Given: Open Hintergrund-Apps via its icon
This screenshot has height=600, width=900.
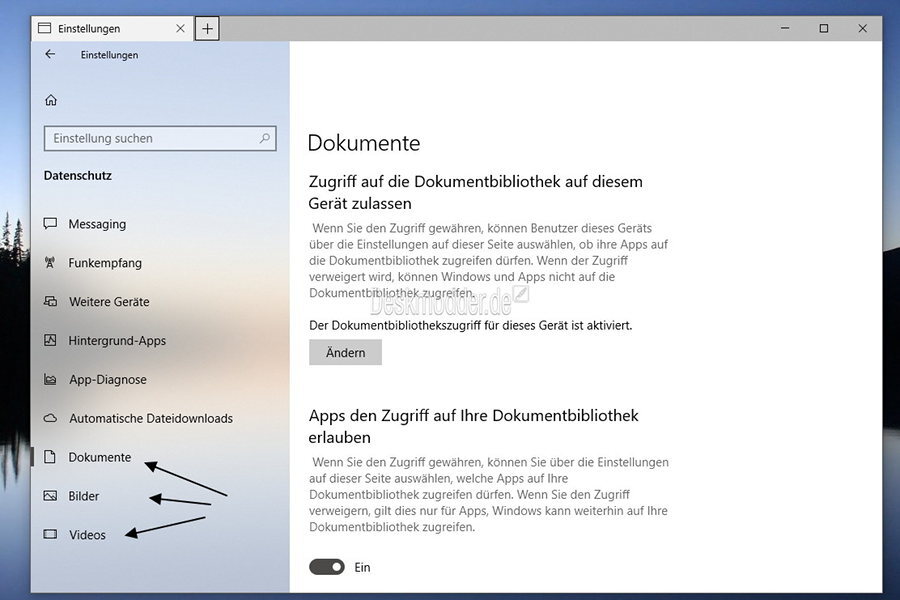Looking at the screenshot, I should 50,340.
